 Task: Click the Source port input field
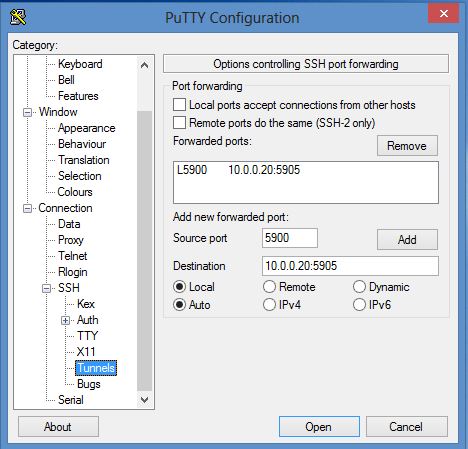(x=290, y=238)
